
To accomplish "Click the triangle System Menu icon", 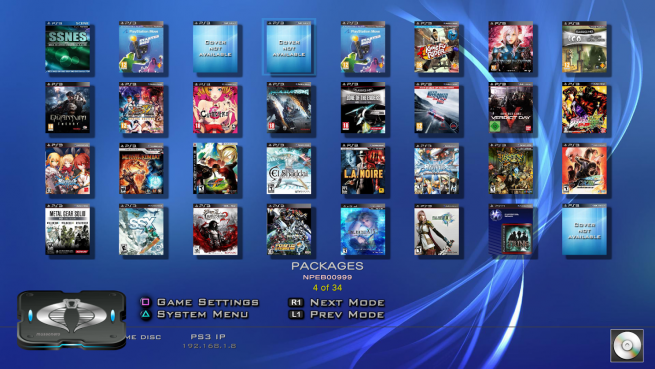I will click(x=145, y=314).
